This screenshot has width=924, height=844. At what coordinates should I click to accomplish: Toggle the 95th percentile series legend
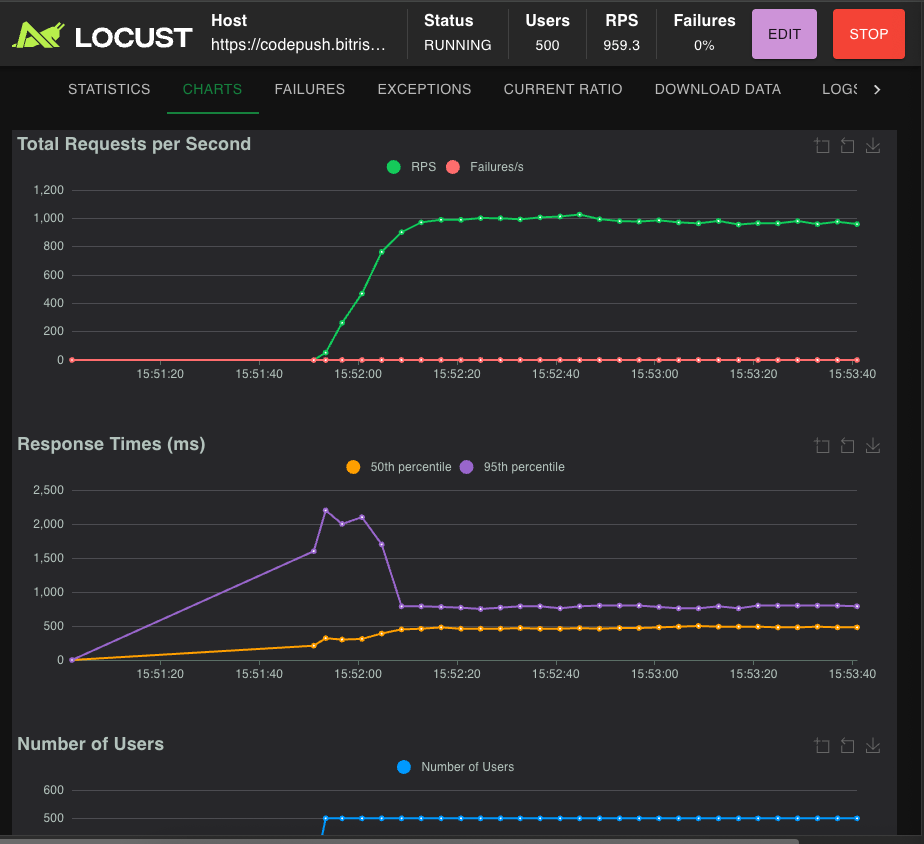512,467
